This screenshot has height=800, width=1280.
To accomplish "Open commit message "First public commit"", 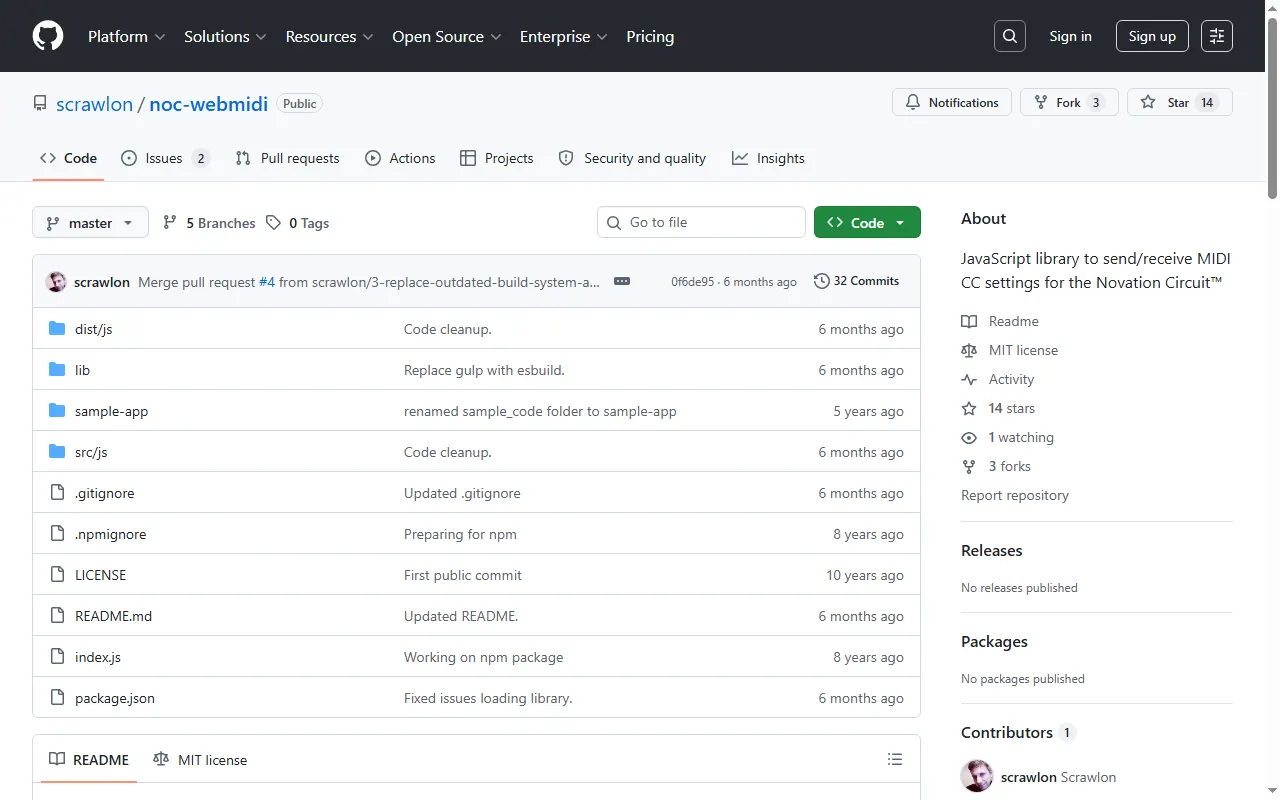I will [463, 575].
